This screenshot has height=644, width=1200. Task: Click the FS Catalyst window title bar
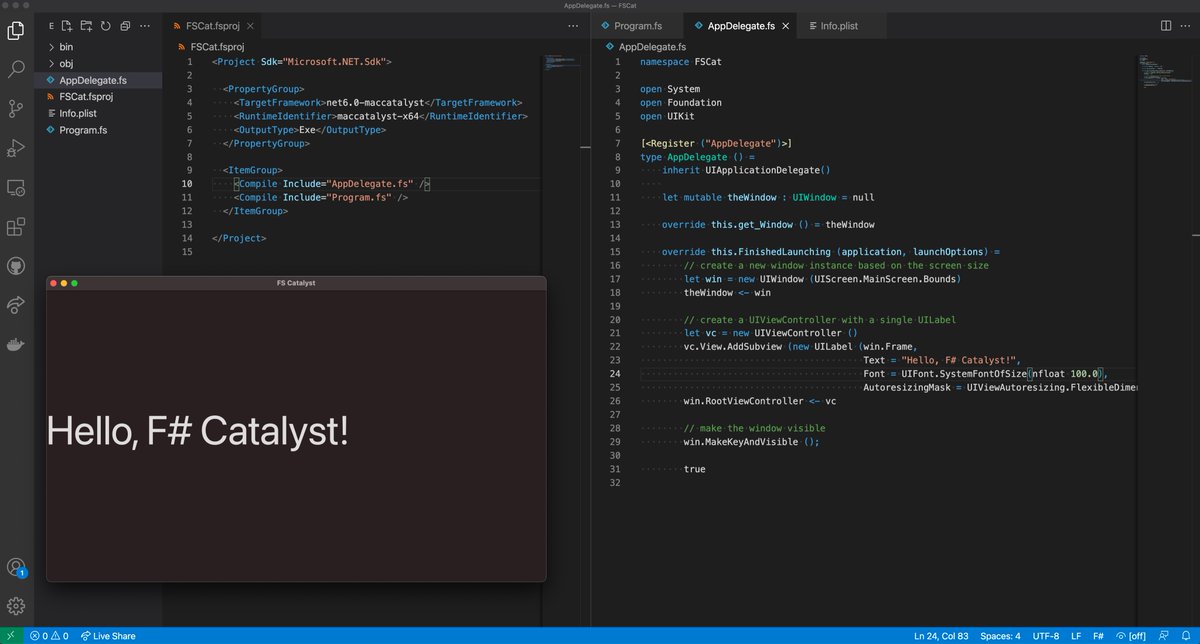296,284
